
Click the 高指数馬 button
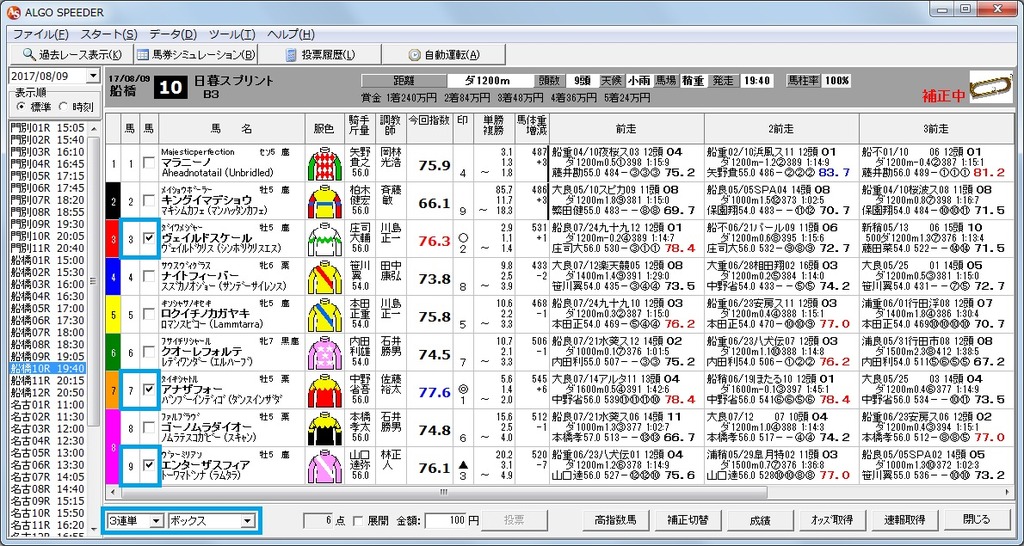click(x=615, y=521)
